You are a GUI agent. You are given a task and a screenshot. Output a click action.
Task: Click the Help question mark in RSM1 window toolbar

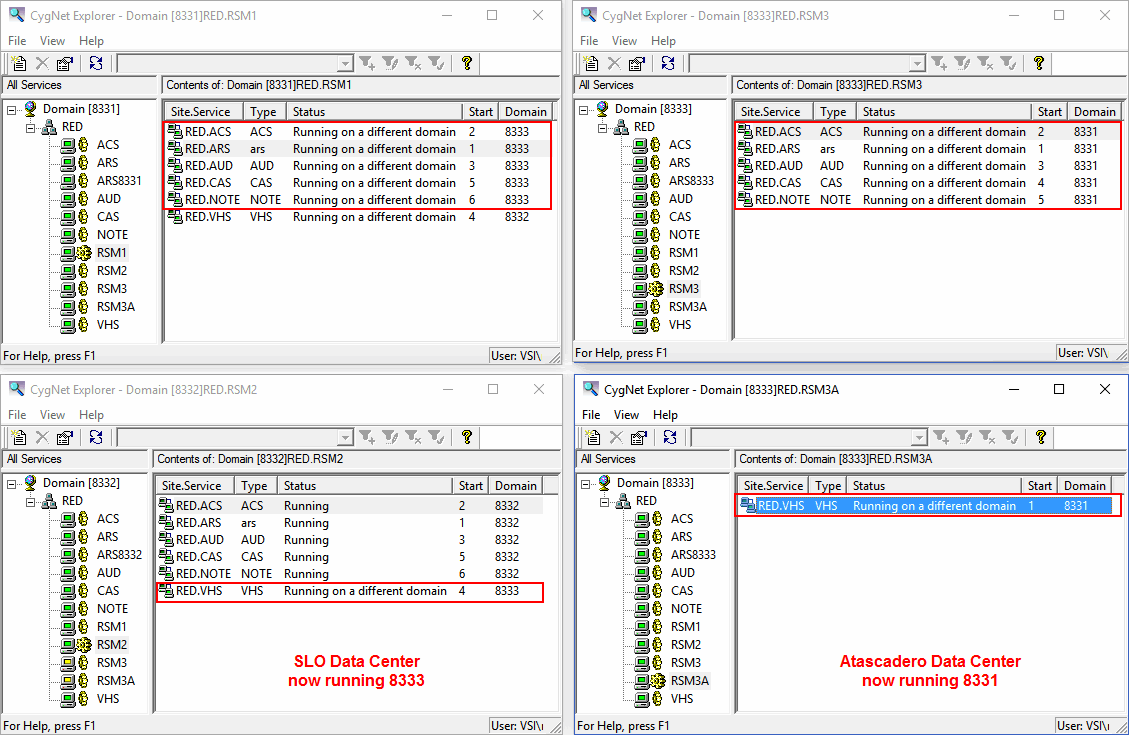(467, 63)
